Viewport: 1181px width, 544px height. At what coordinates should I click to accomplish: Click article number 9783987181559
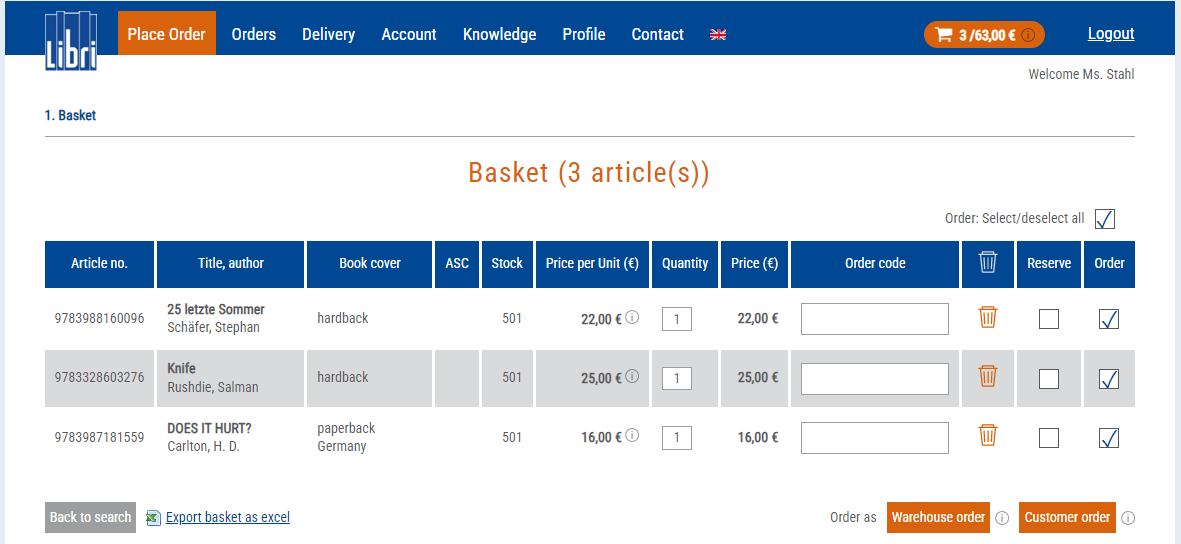(99, 436)
